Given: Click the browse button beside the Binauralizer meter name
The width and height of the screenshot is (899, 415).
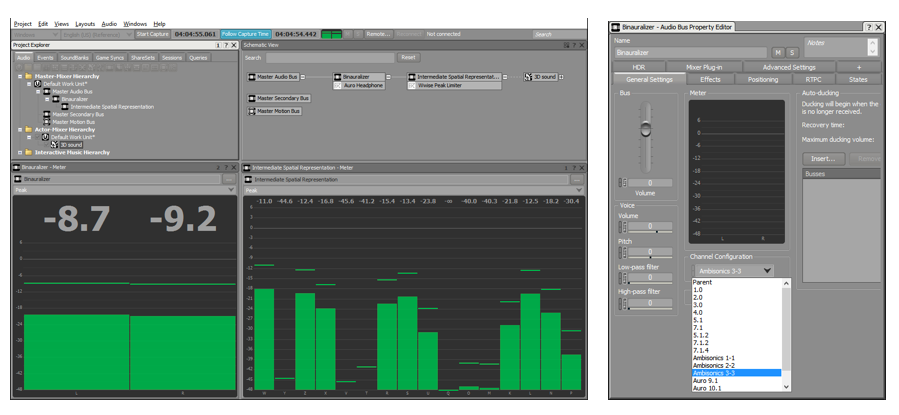Looking at the screenshot, I should coord(229,179).
